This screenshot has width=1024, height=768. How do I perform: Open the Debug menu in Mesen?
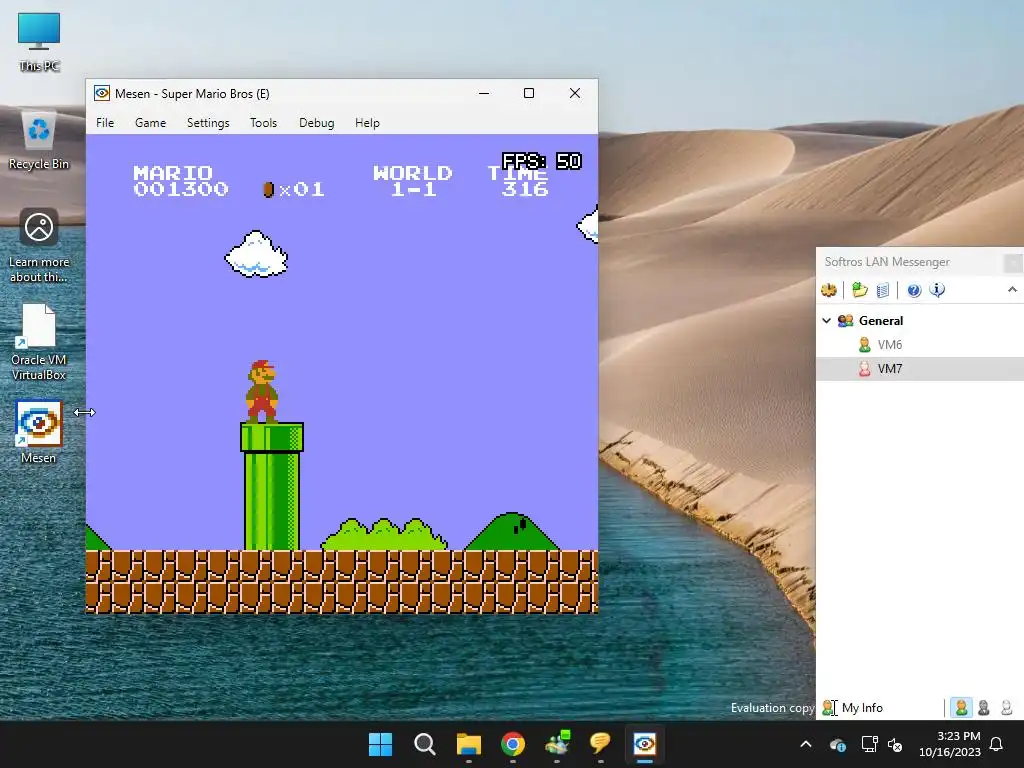coord(317,123)
